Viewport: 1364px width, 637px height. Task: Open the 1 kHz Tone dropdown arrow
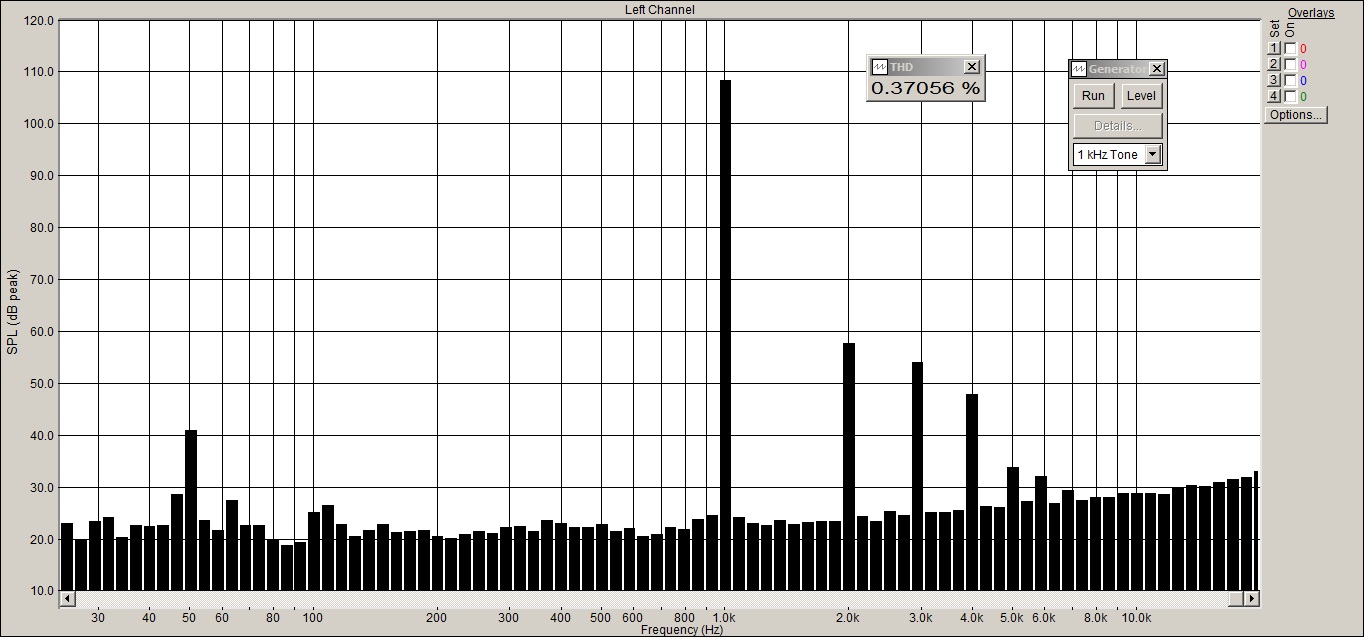tap(1152, 155)
